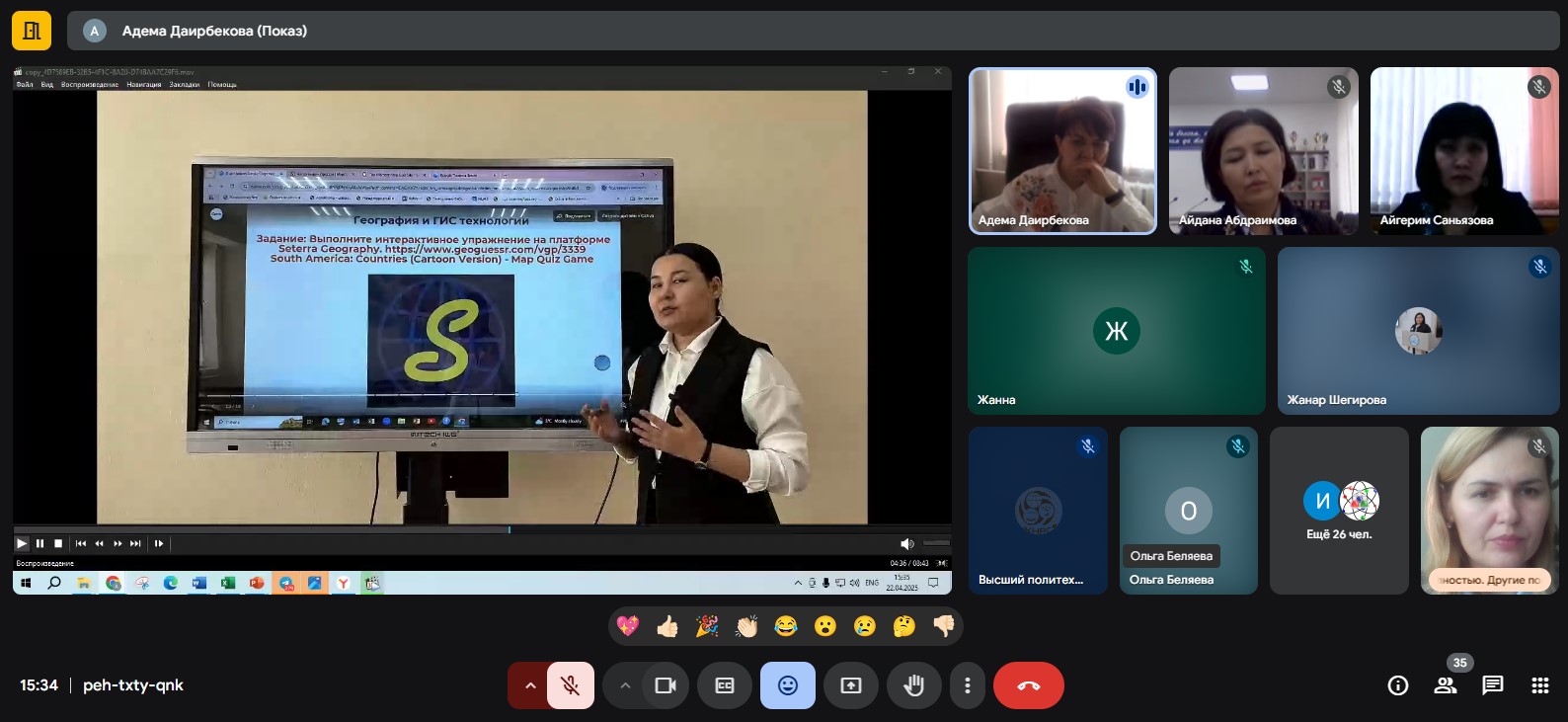Turn on closed captions
Viewport: 1568px width, 722px height.
coord(724,685)
